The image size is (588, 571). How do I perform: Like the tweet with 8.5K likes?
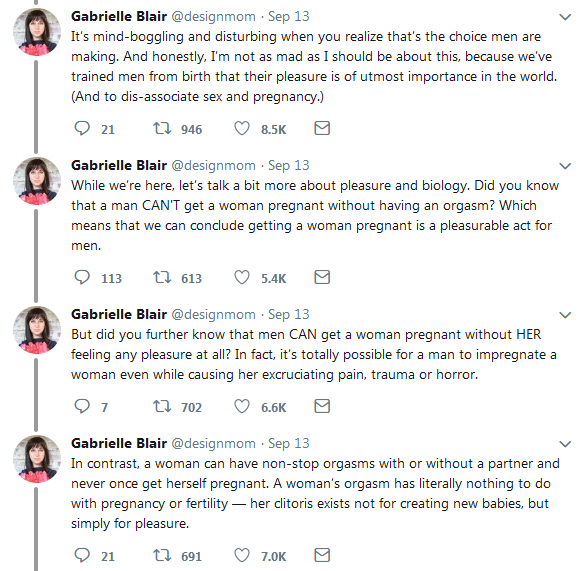click(242, 129)
